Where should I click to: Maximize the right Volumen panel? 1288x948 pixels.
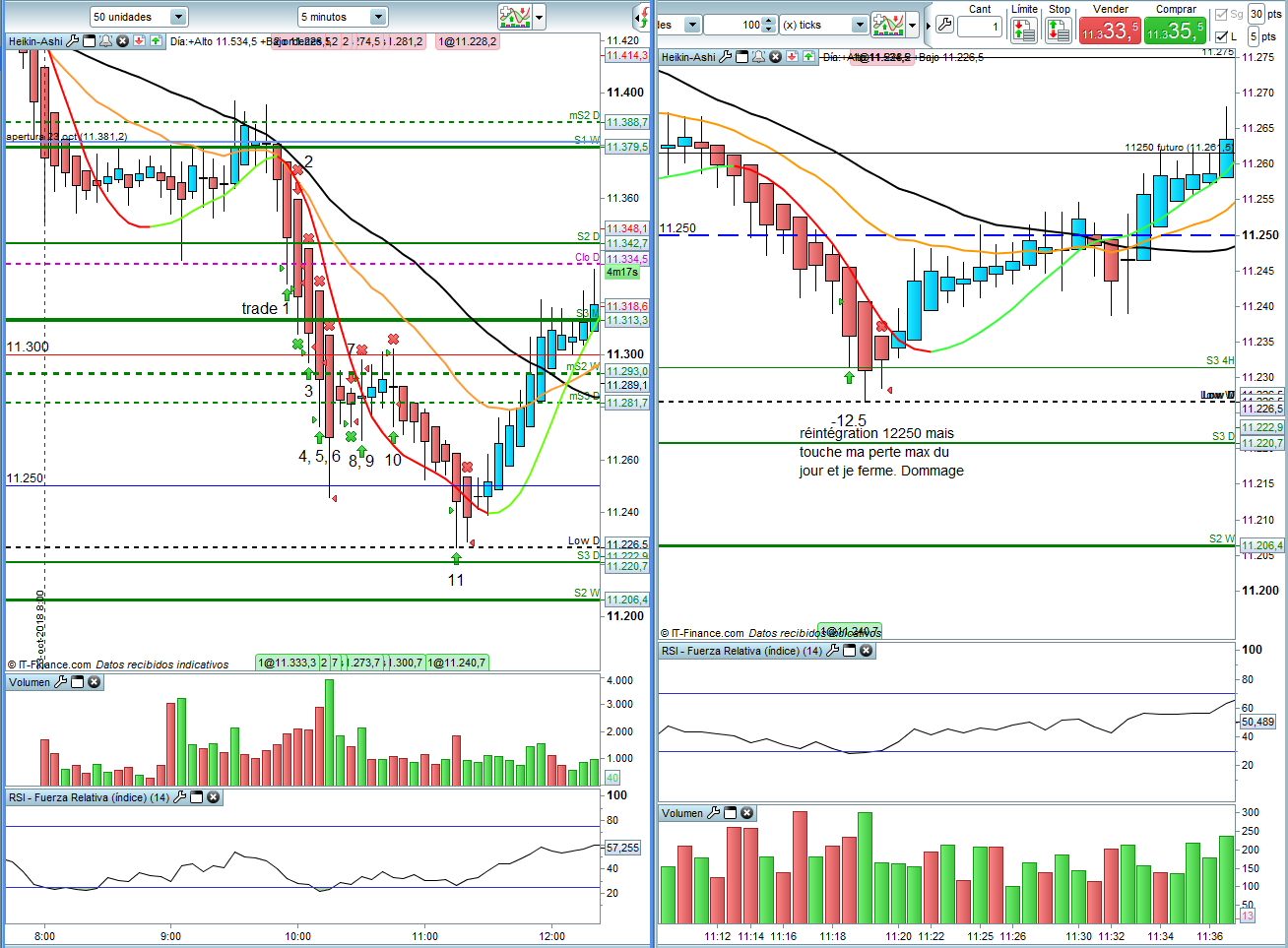coord(730,813)
